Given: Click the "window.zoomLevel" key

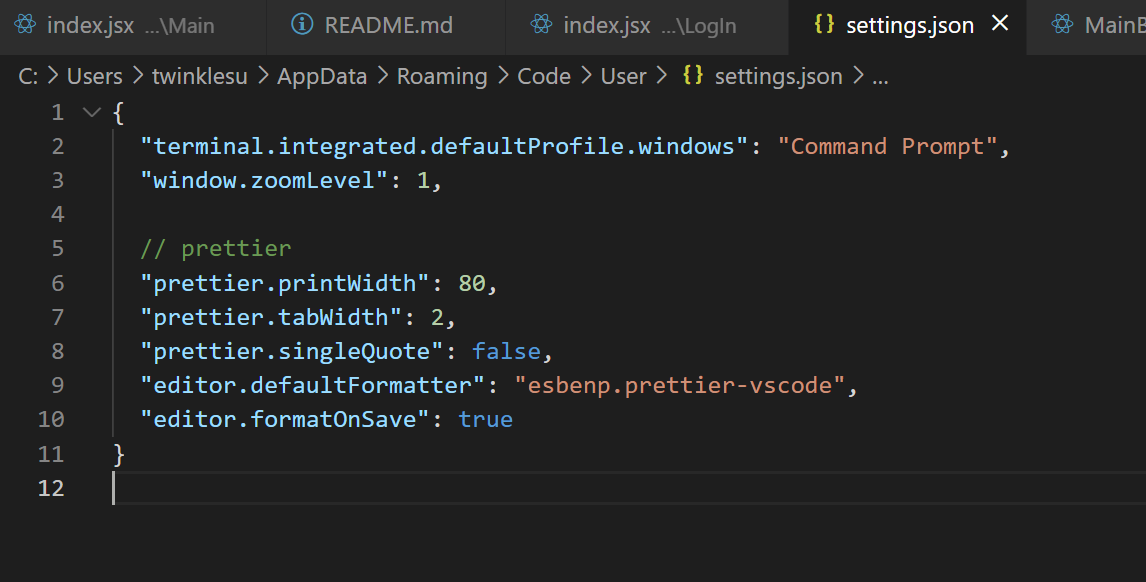Looking at the screenshot, I should pos(264,181).
